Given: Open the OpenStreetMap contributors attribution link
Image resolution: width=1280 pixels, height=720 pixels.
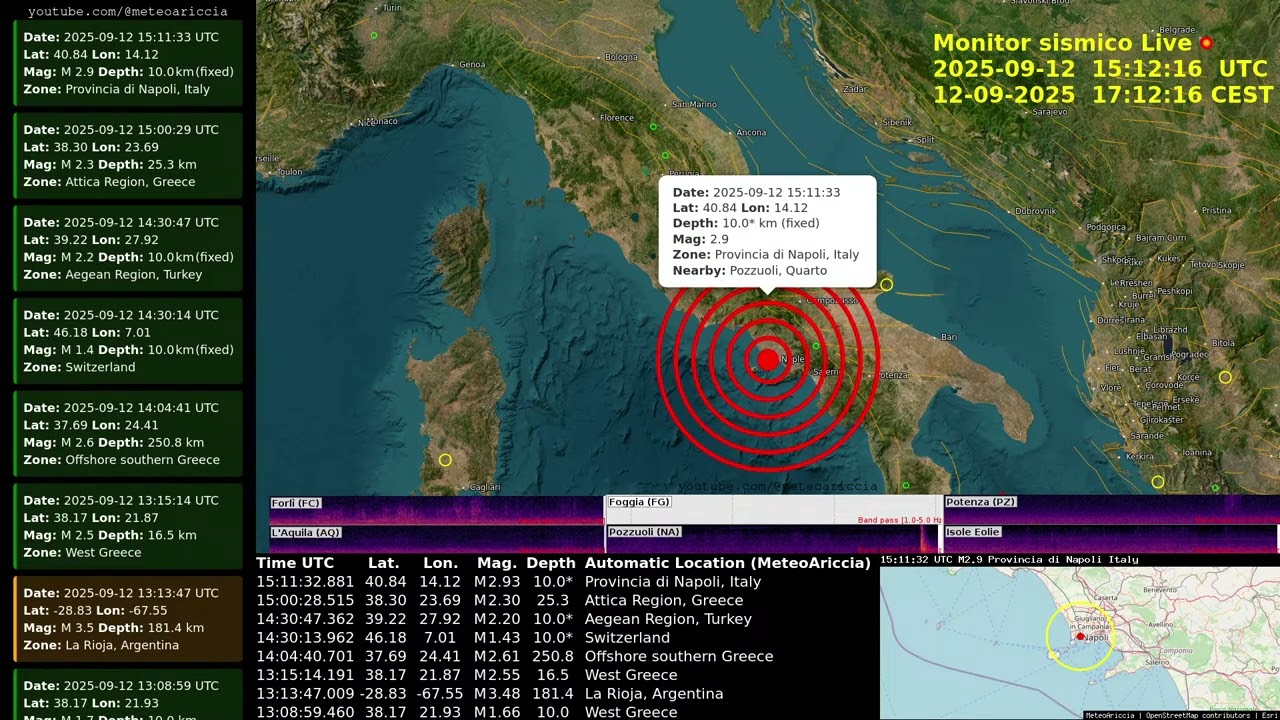Looking at the screenshot, I should point(1198,715).
